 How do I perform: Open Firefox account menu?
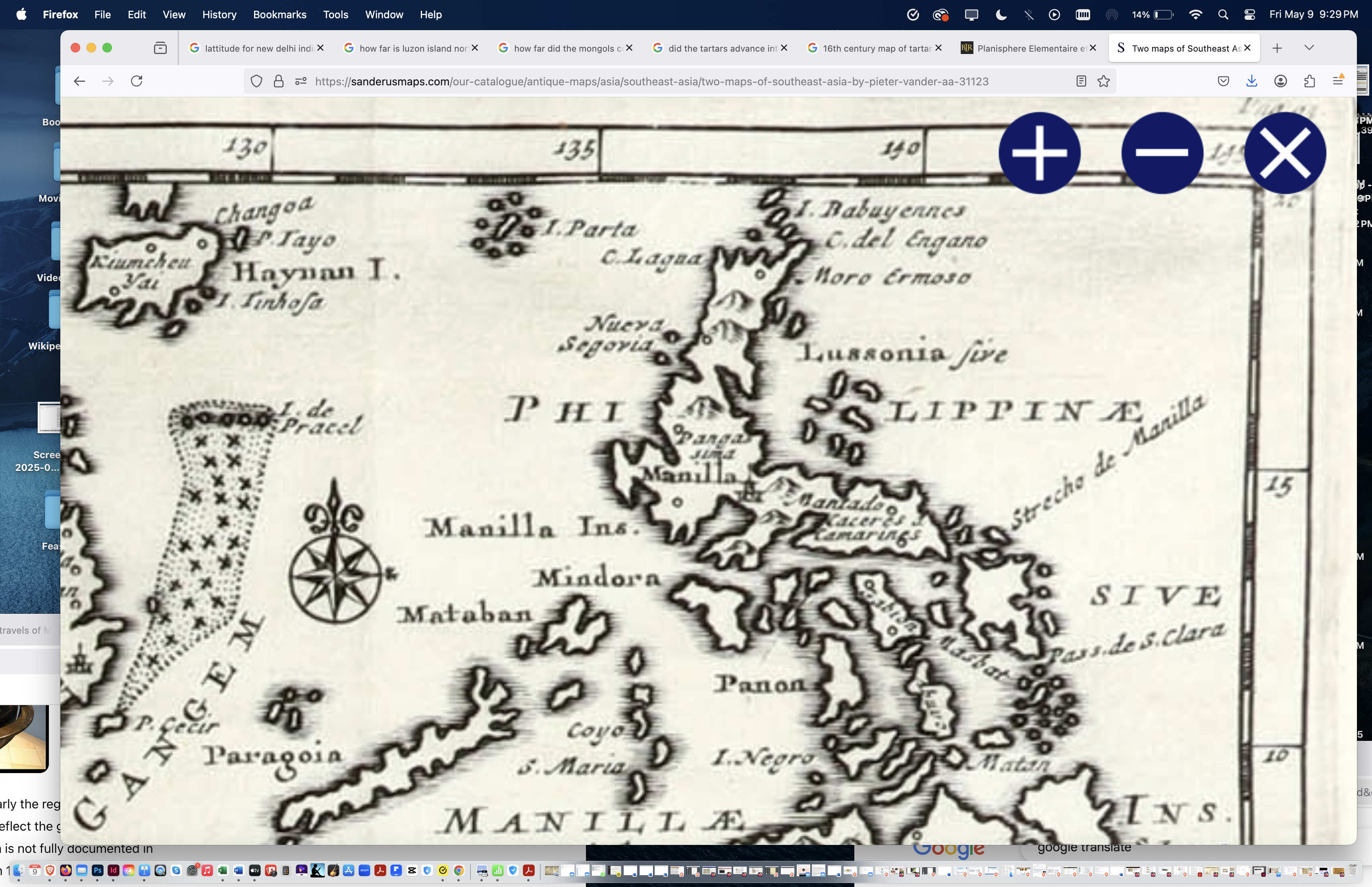tap(1280, 81)
